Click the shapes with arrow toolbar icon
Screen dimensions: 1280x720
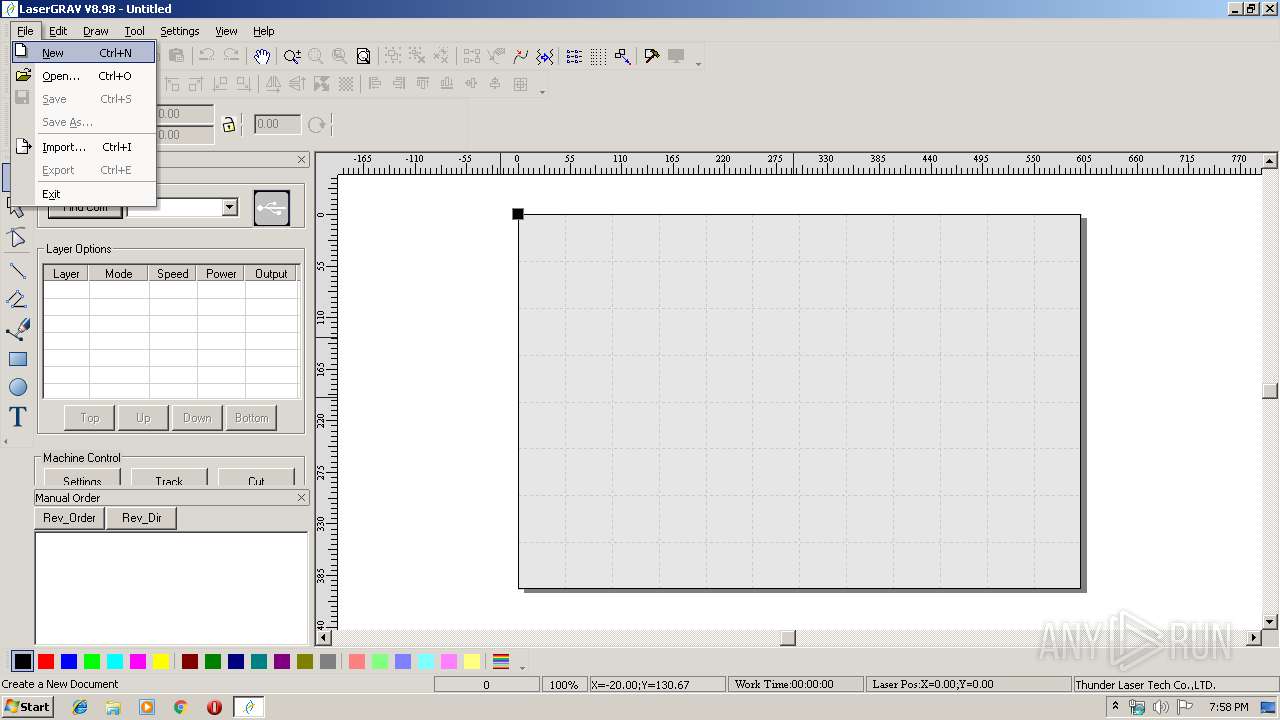point(622,56)
